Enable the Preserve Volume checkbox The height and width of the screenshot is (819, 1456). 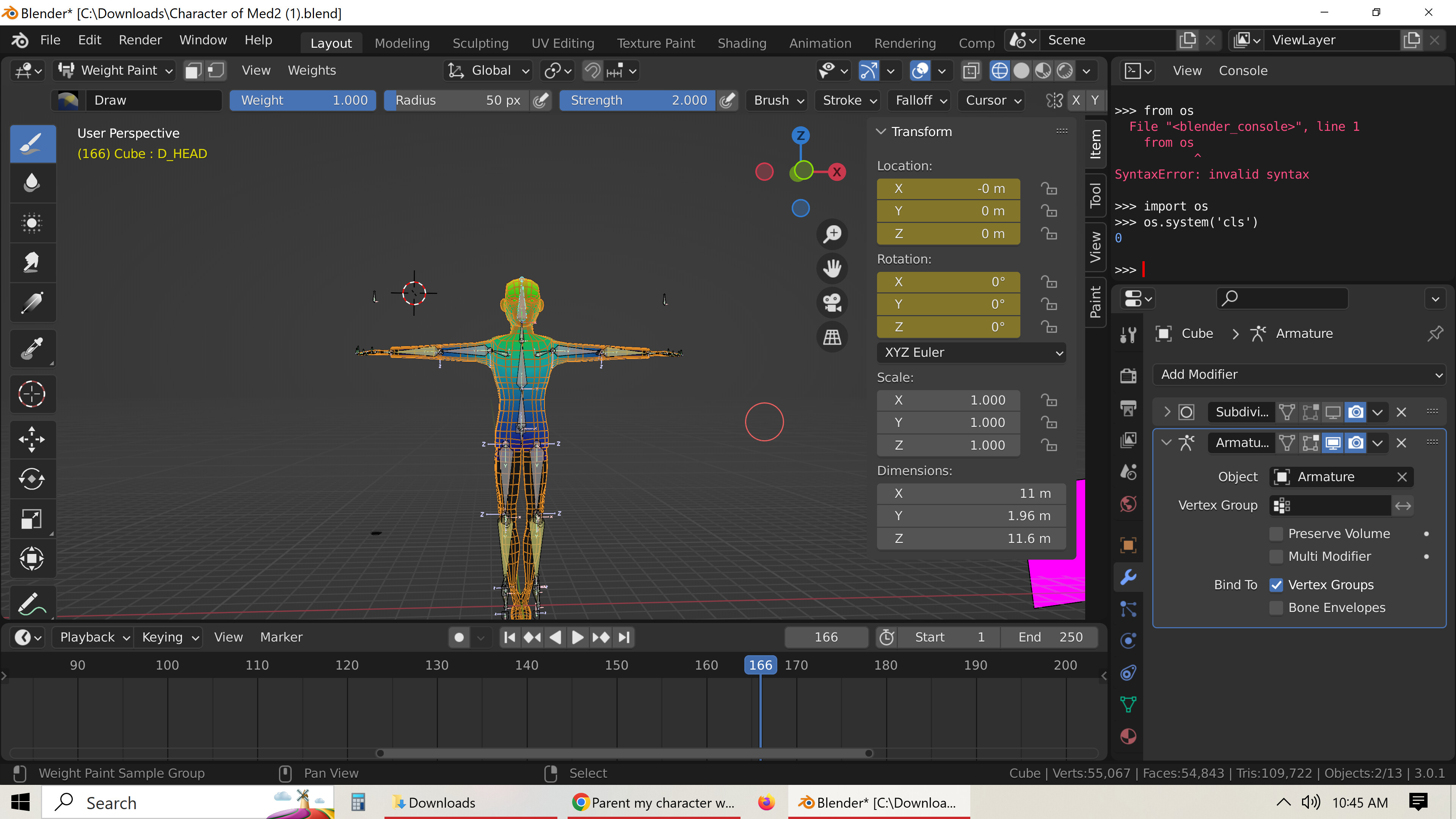(1276, 533)
